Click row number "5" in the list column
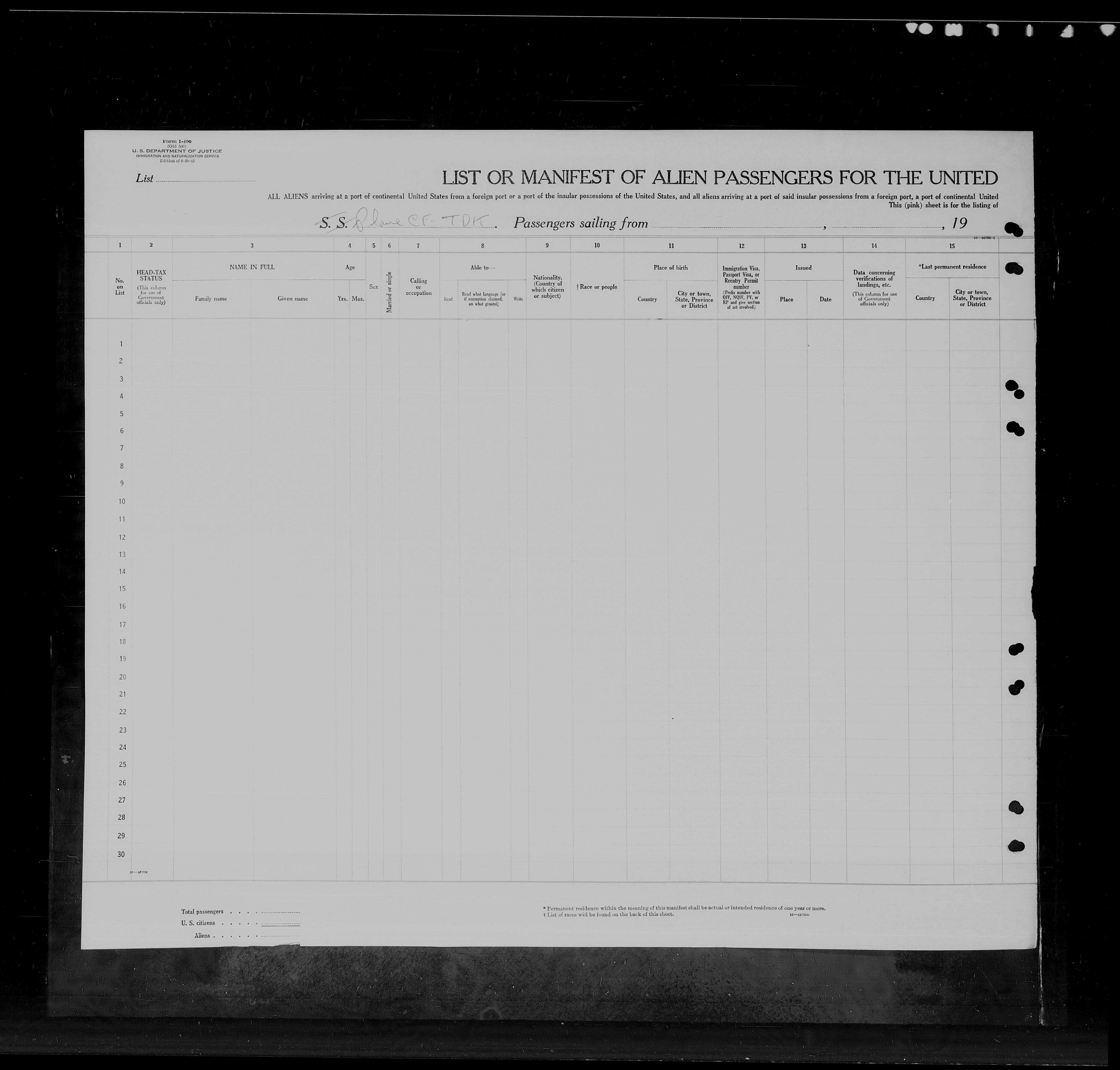1120x1070 pixels. click(121, 414)
